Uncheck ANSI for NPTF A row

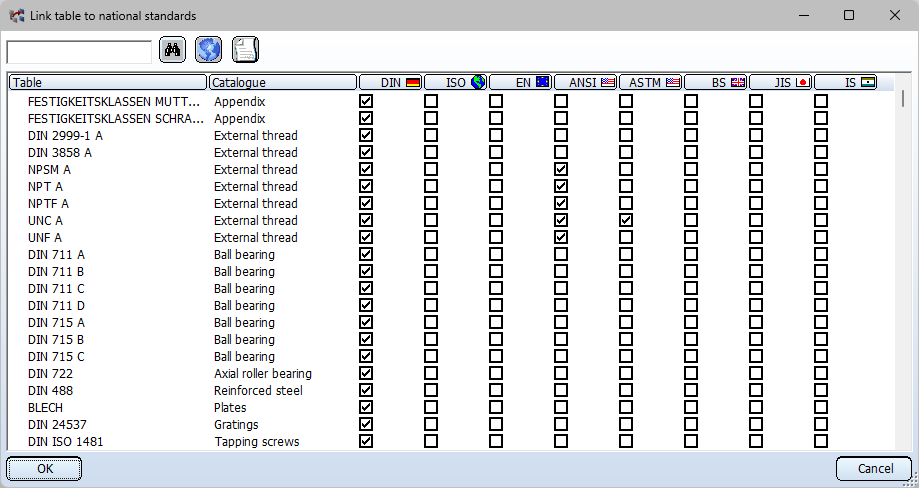561,203
